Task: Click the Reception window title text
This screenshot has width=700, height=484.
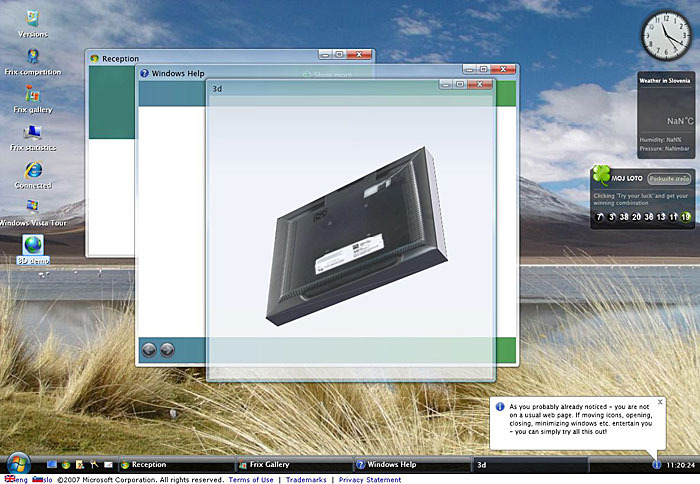Action: 121,58
